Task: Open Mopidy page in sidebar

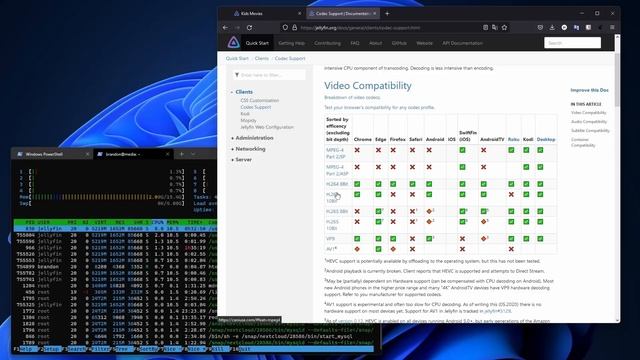Action: click(248, 120)
